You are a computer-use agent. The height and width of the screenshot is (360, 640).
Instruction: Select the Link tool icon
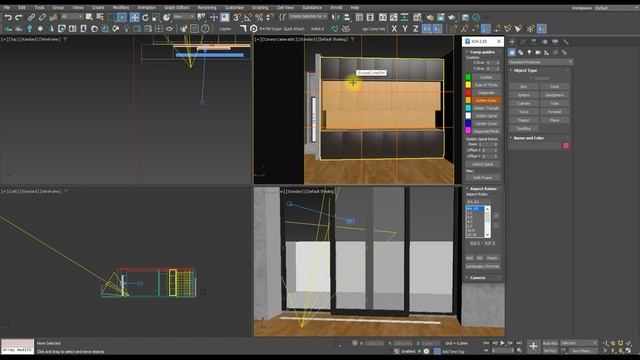(x=31, y=17)
